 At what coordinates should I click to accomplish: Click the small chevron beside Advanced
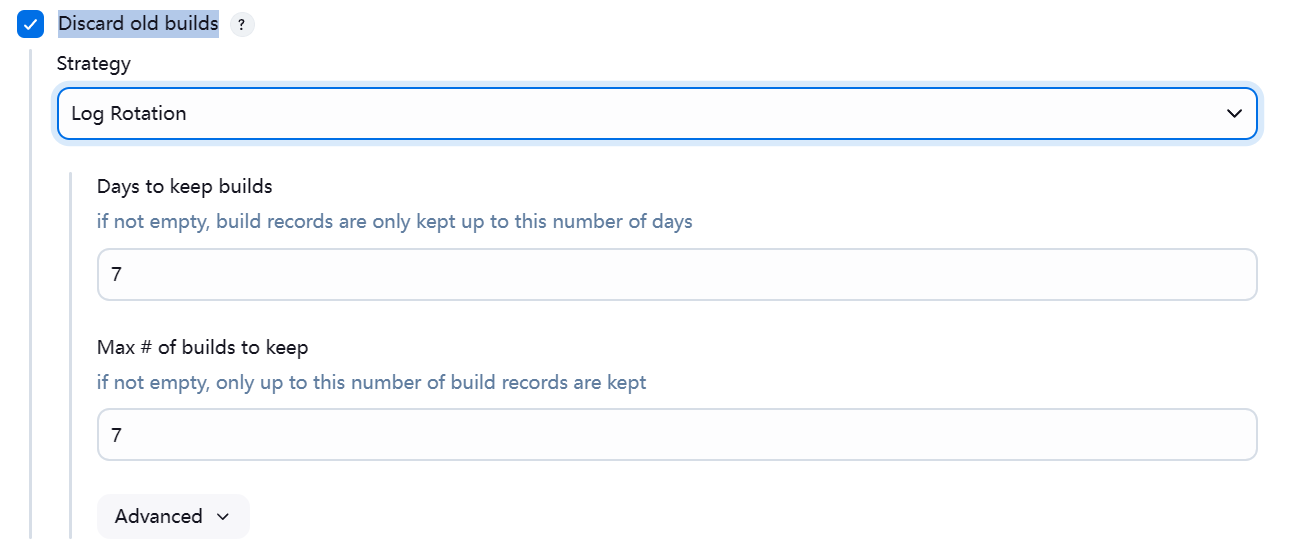223,517
